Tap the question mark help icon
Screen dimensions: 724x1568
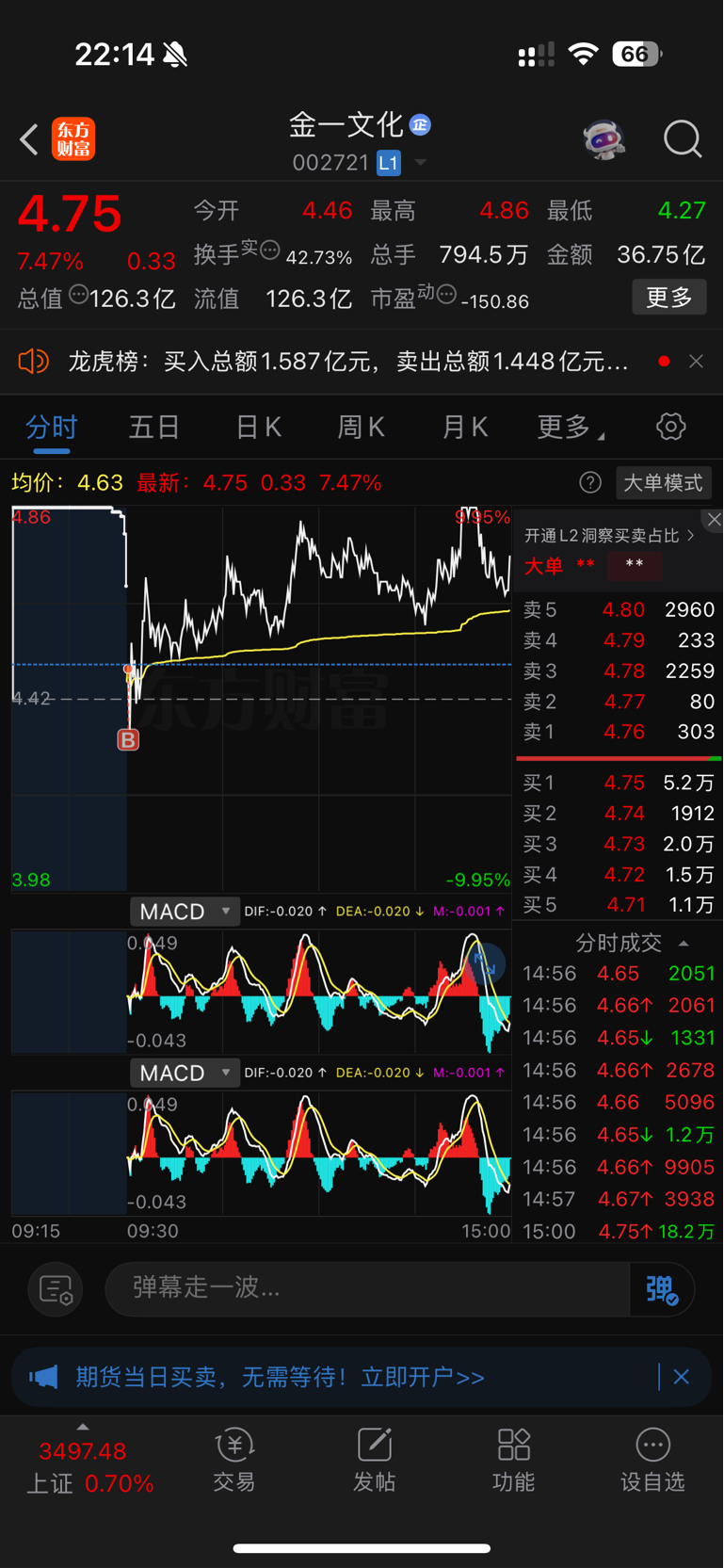coord(590,483)
